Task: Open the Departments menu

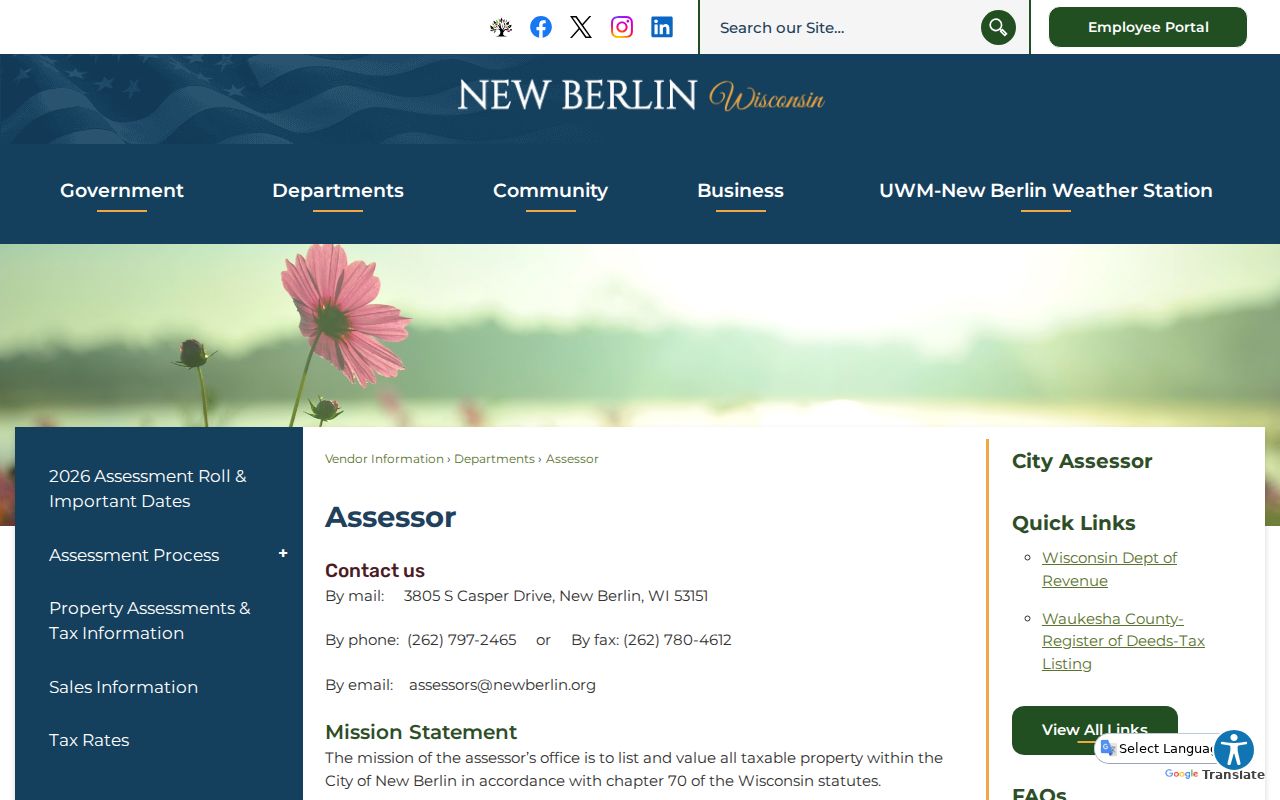Action: [x=338, y=190]
